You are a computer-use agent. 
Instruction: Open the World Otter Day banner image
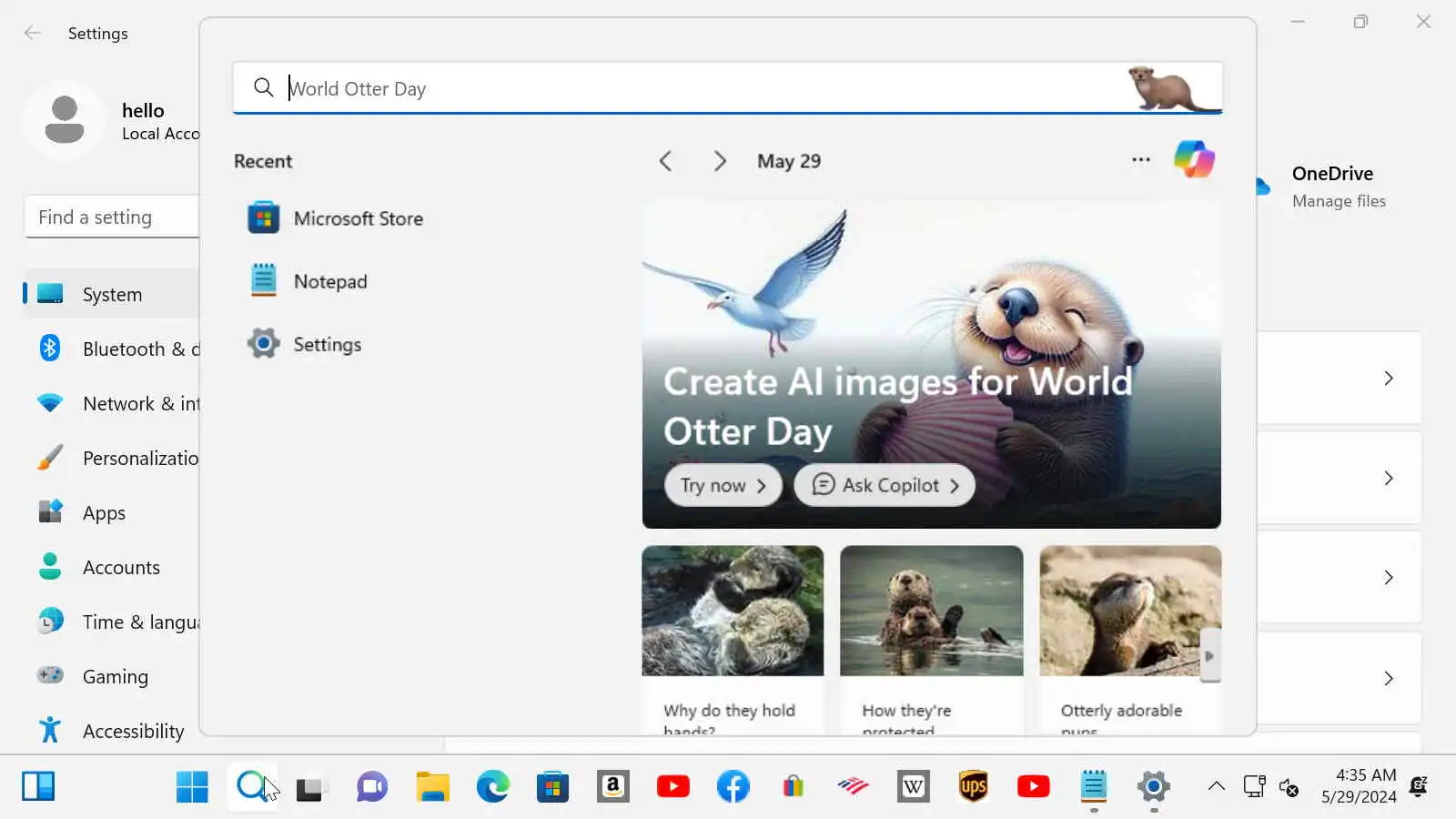pyautogui.click(x=931, y=364)
